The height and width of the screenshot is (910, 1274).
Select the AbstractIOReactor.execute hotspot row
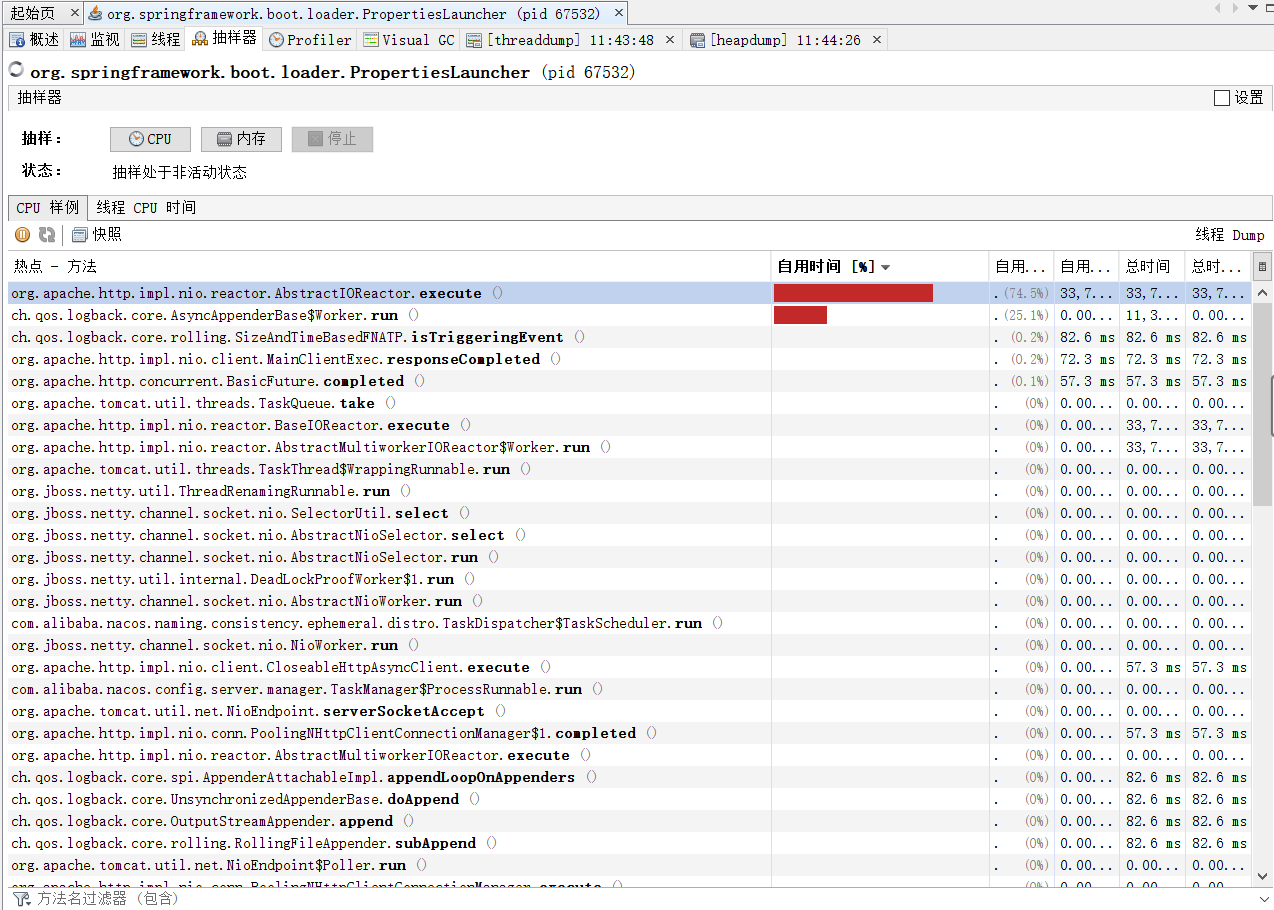click(x=300, y=292)
